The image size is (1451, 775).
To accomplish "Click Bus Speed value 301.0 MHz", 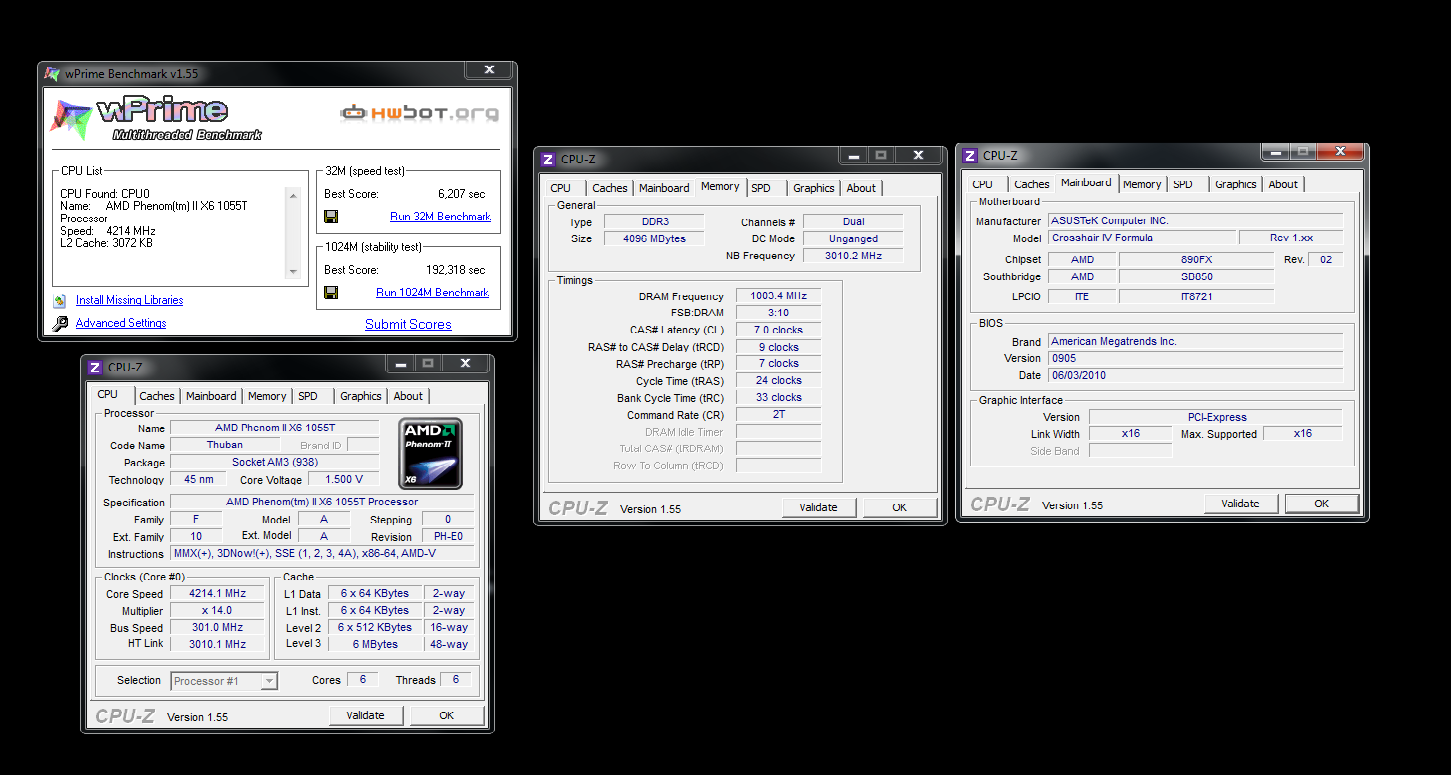I will pos(218,627).
